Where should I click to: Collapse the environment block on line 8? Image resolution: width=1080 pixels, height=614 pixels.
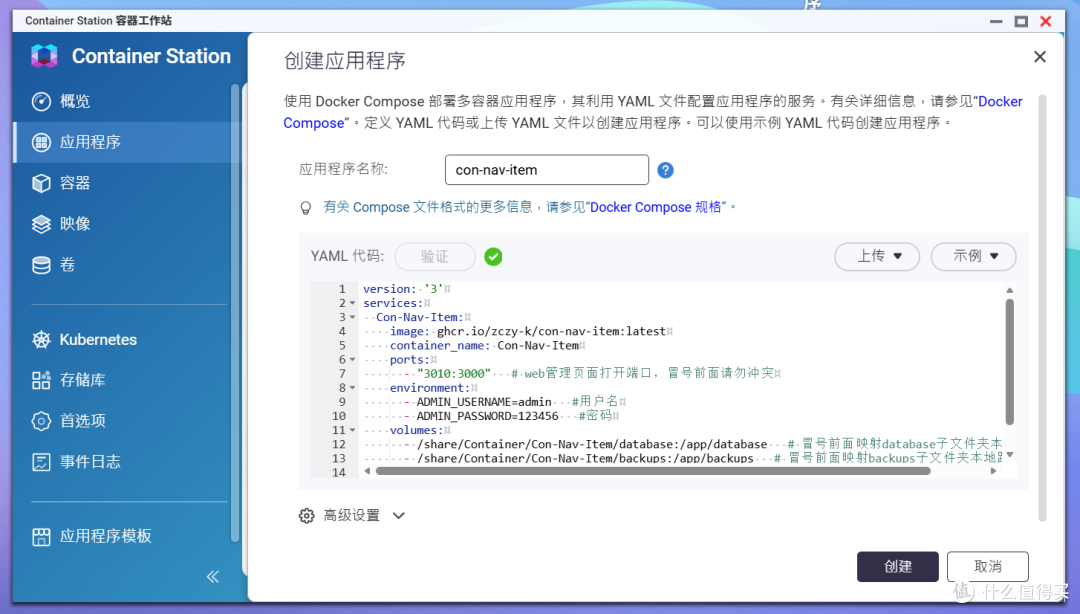coord(353,388)
